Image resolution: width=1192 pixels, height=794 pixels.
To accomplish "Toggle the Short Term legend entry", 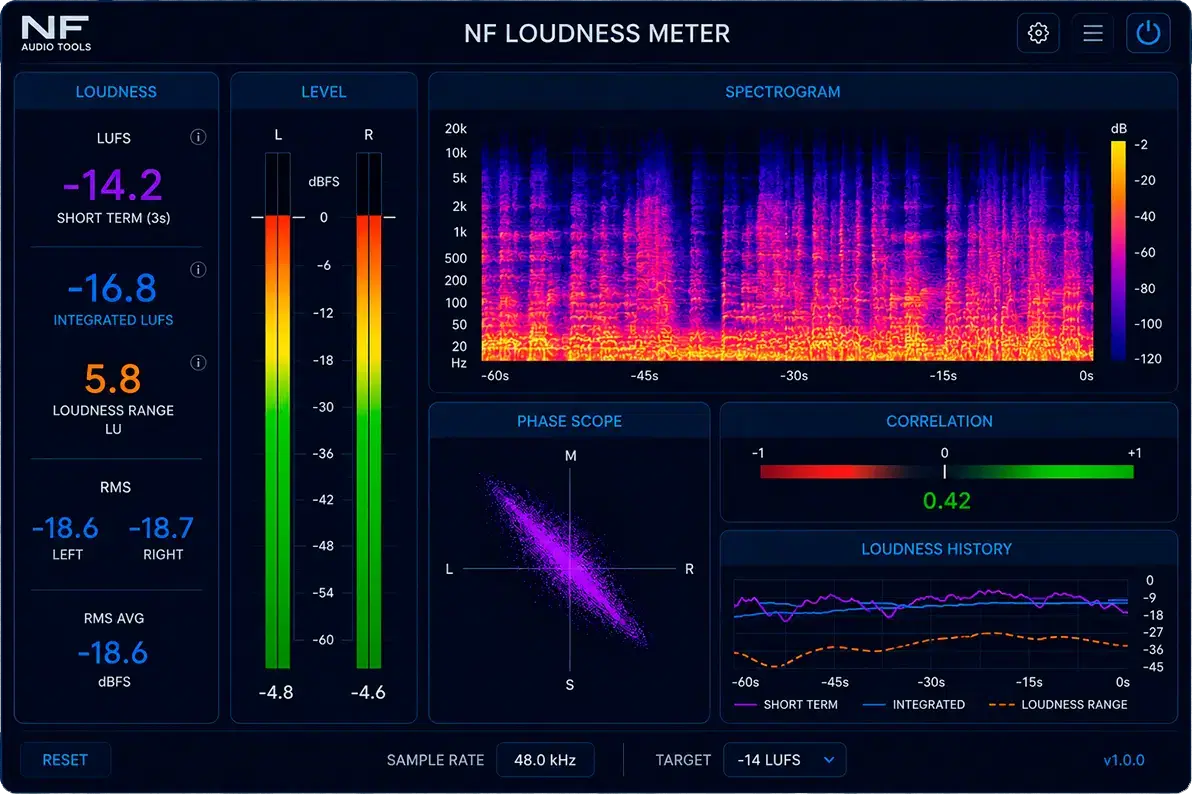I will coord(786,704).
